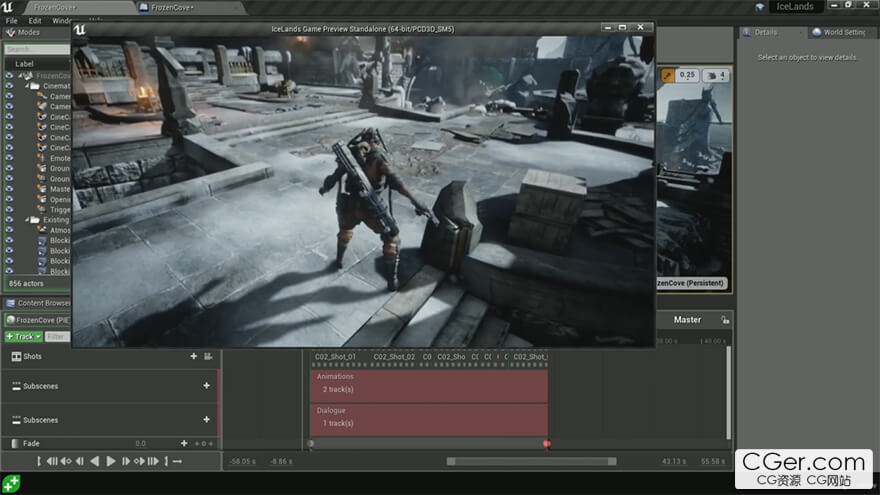Viewport: 880px width, 495px height.
Task: Click the green playback start marker
Action: (x=310, y=444)
